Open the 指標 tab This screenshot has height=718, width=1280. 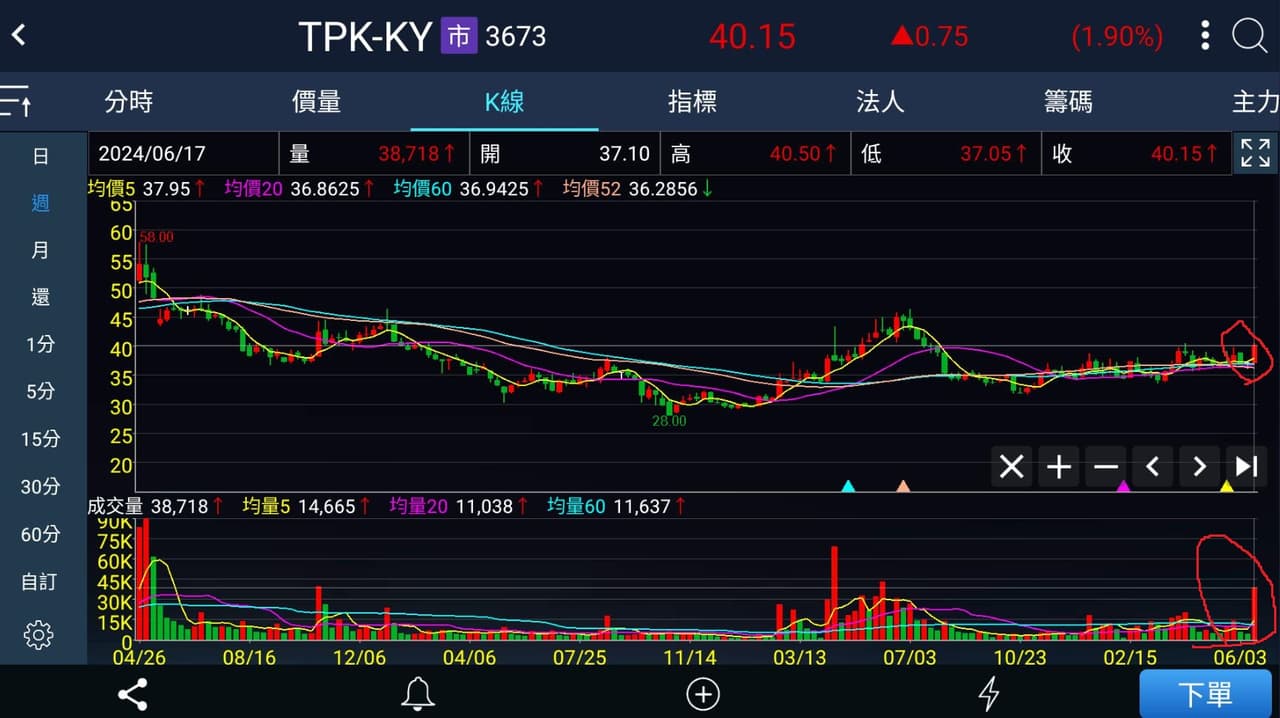point(692,101)
